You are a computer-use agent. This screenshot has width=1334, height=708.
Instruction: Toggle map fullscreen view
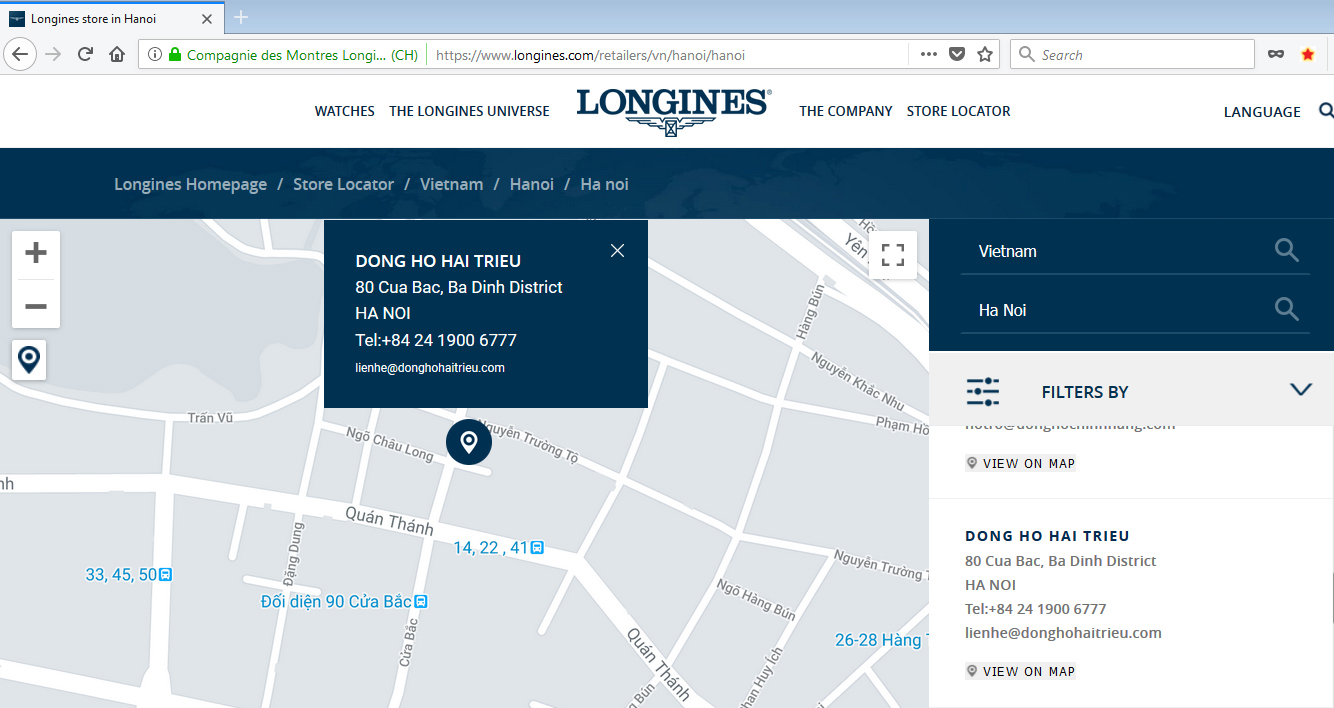click(x=893, y=254)
